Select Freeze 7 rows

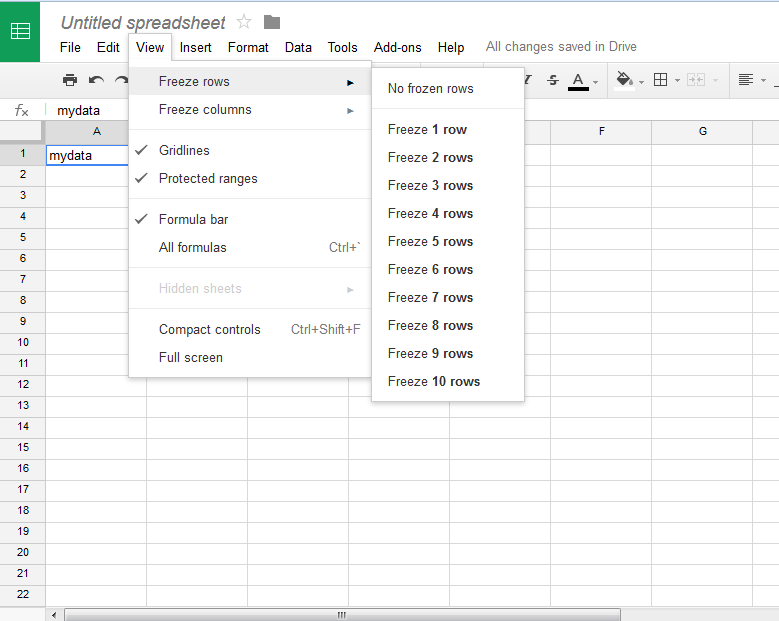click(x=448, y=298)
